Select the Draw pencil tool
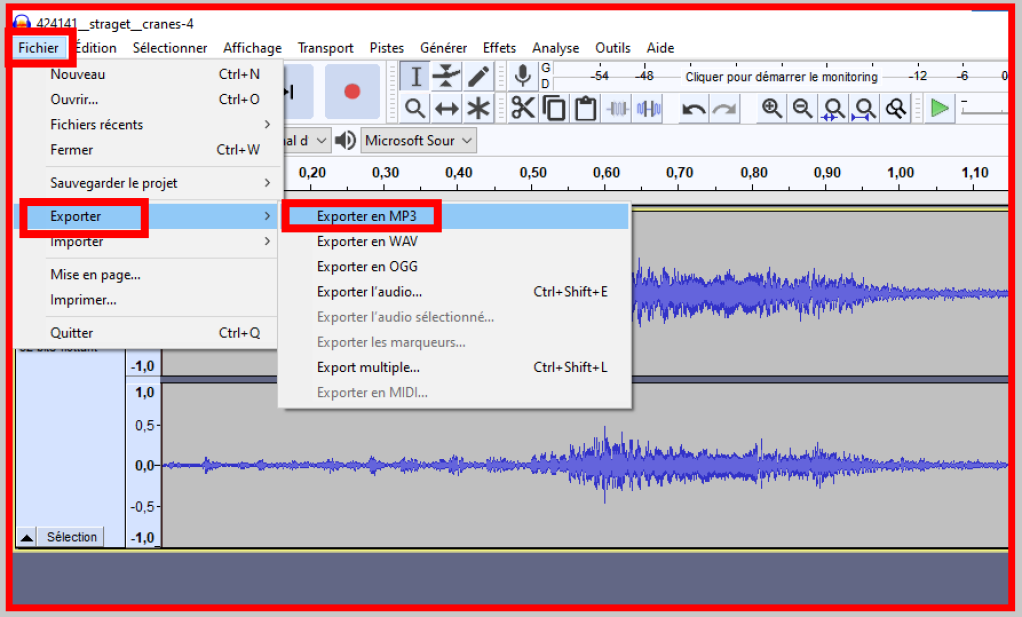1022x617 pixels. pyautogui.click(x=479, y=76)
